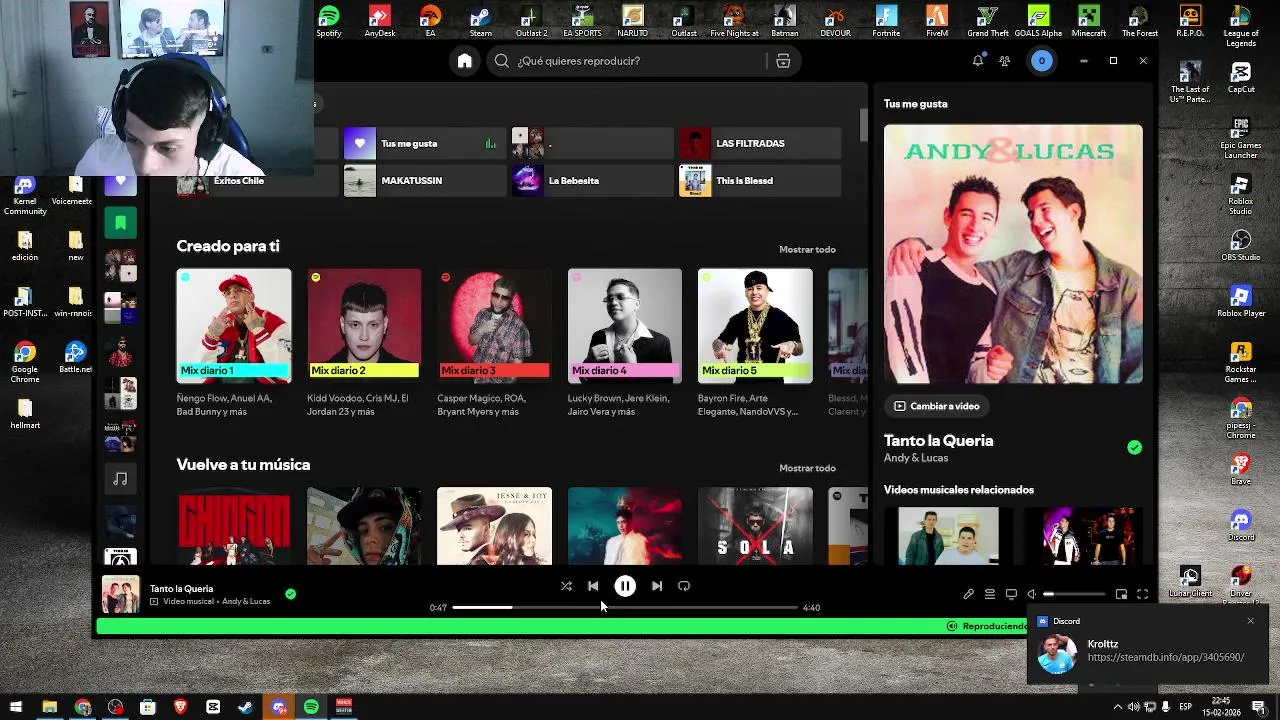This screenshot has width=1280, height=720.
Task: Adjust the volume slider
Action: pyautogui.click(x=1074, y=594)
